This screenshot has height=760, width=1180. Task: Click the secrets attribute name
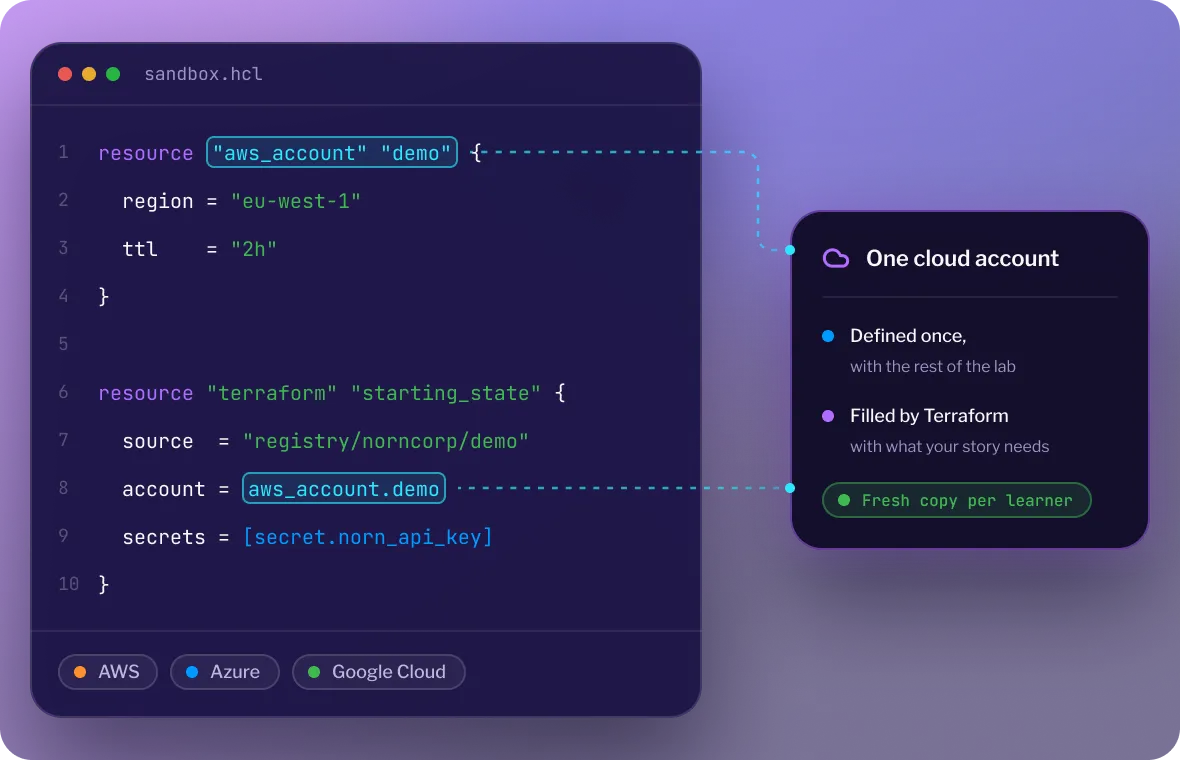pyautogui.click(x=163, y=537)
